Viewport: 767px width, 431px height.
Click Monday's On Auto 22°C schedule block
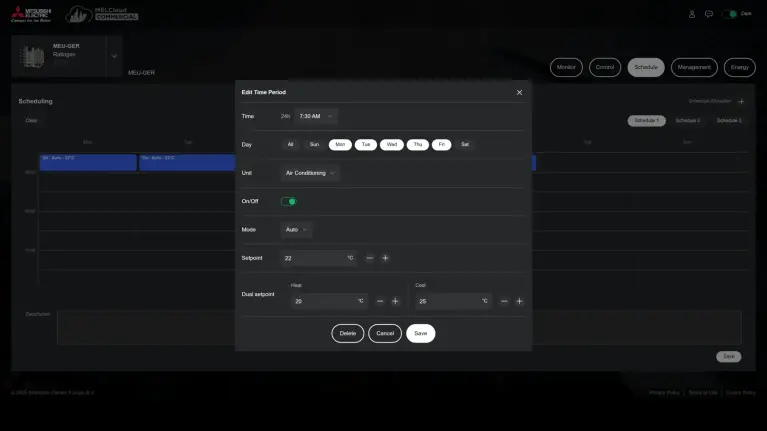click(x=88, y=162)
